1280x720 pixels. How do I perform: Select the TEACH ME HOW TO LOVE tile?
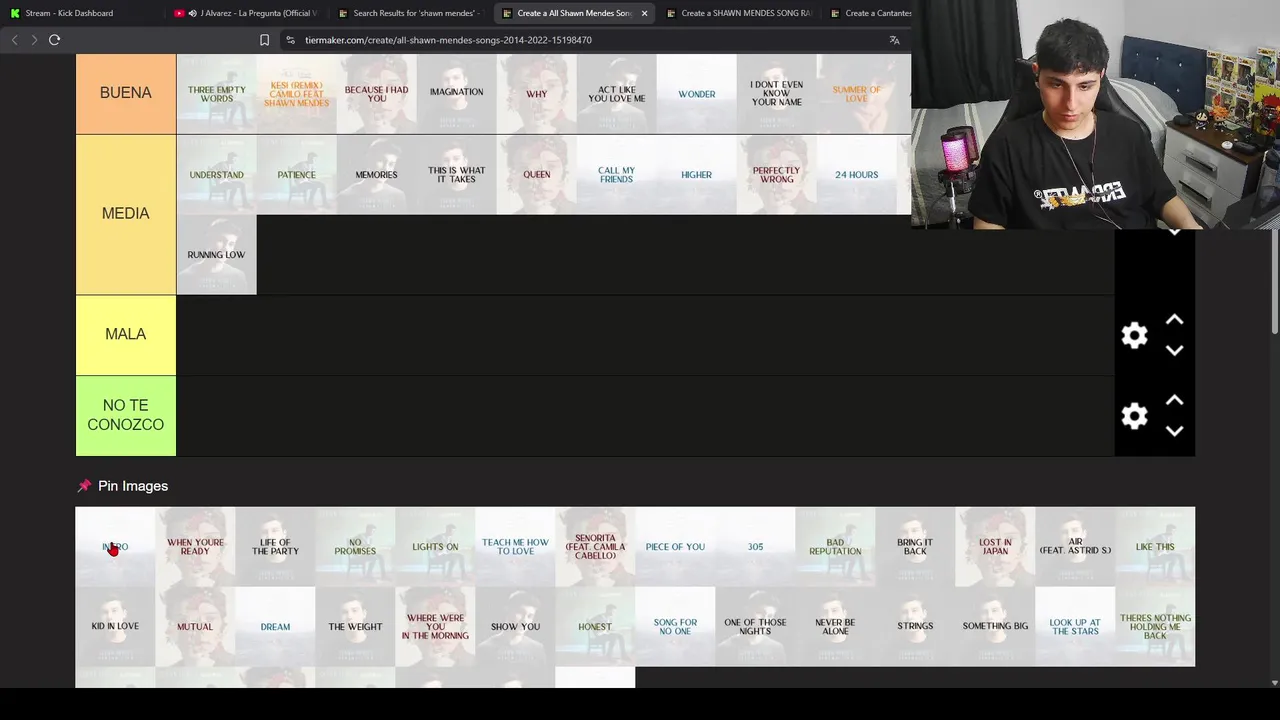tap(515, 547)
